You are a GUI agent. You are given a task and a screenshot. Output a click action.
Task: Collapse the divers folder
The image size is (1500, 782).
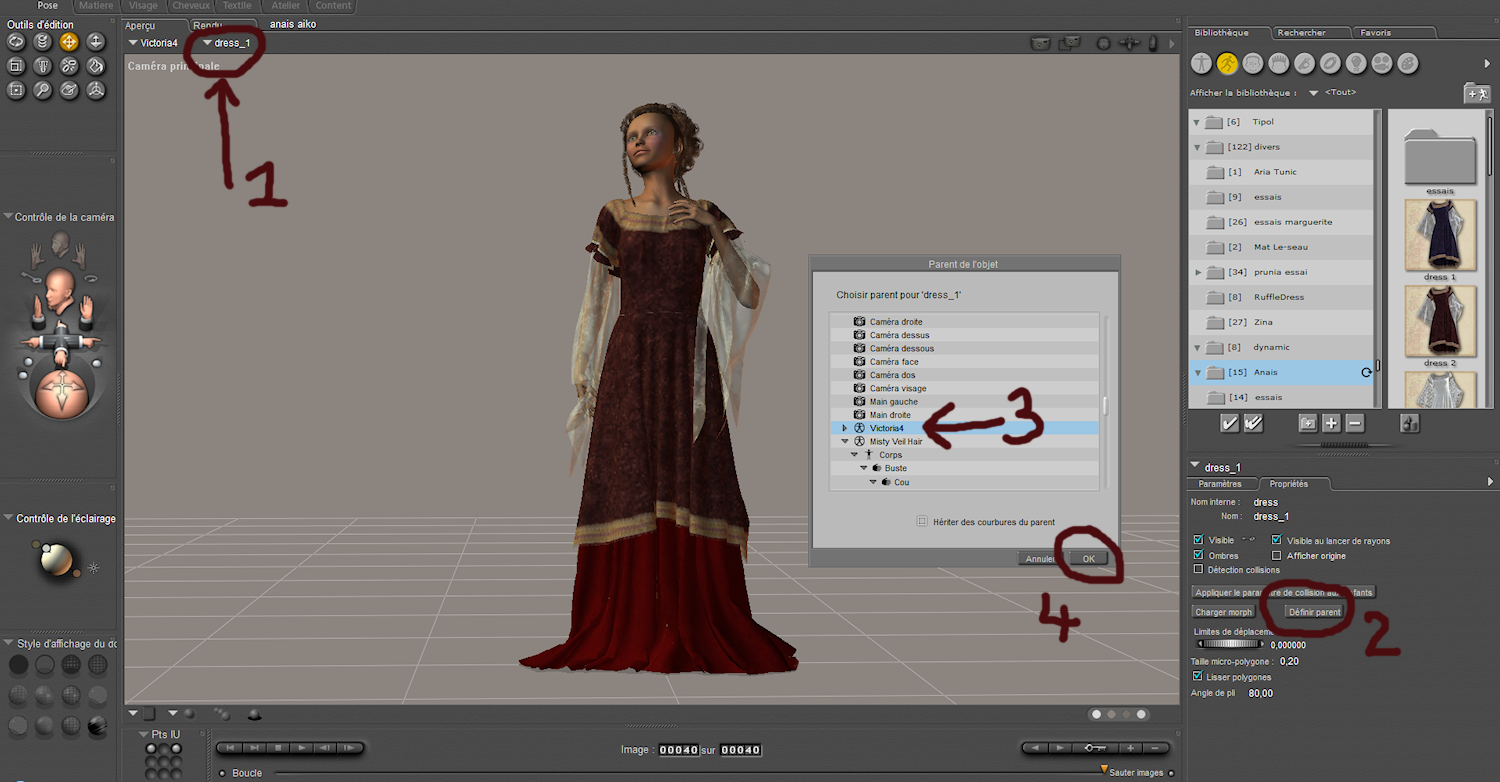tap(1197, 147)
